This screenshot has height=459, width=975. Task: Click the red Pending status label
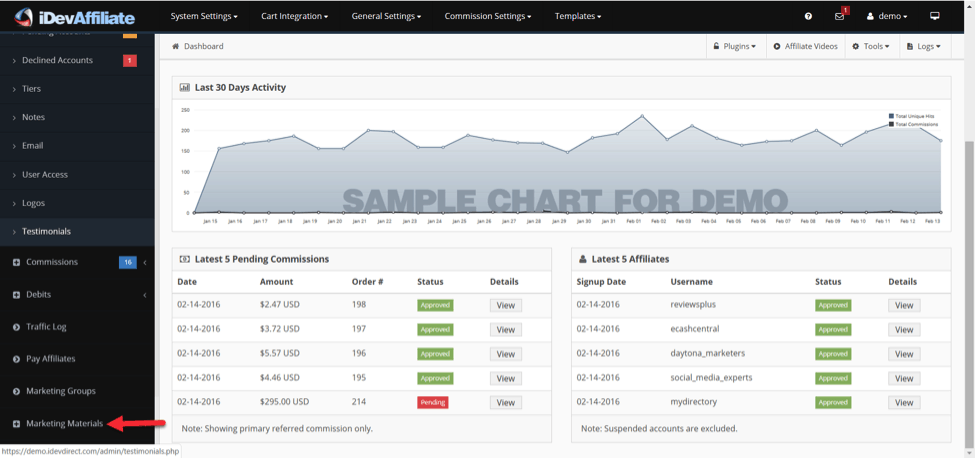pyautogui.click(x=433, y=402)
